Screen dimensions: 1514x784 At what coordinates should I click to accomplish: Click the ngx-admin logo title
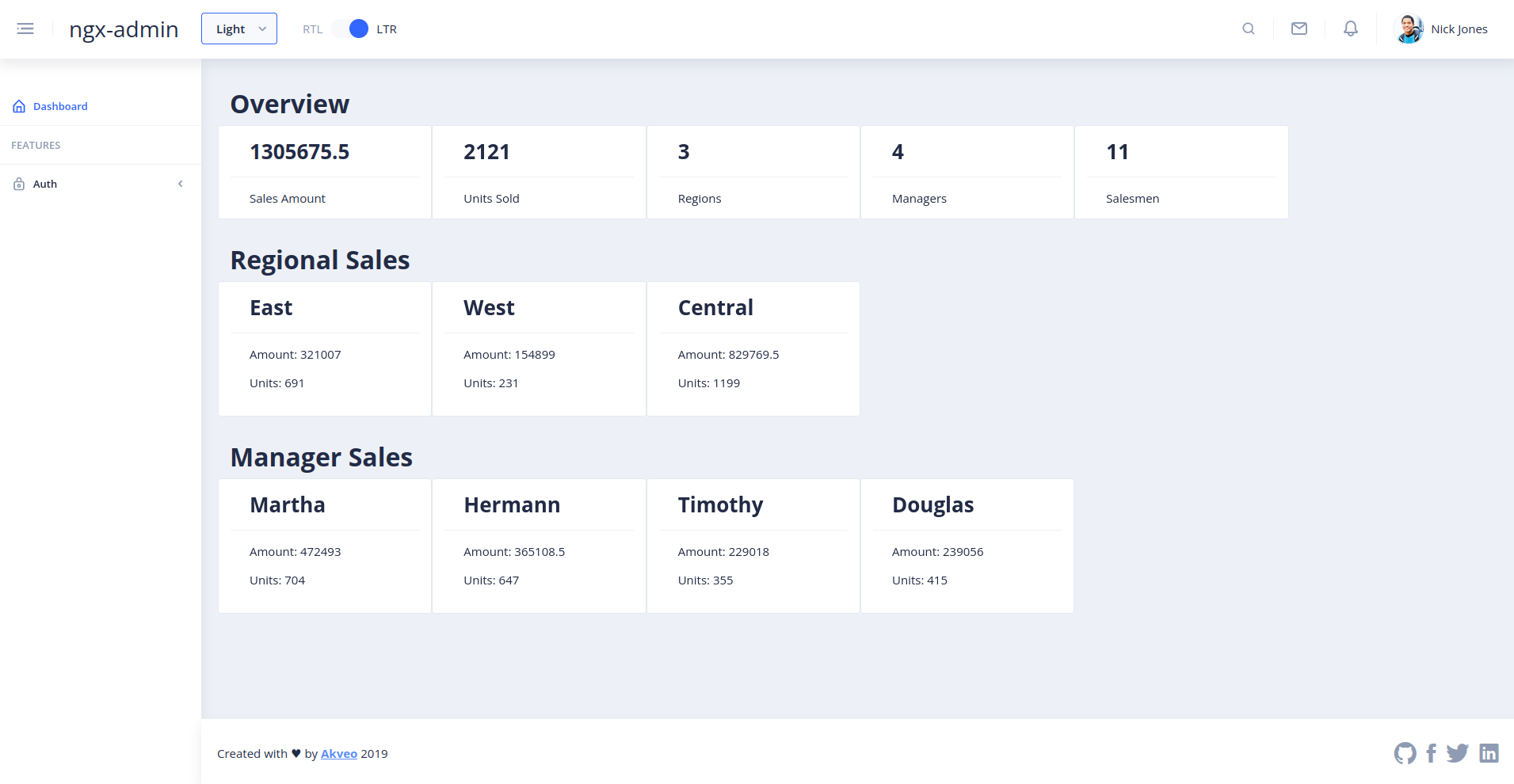point(124,29)
